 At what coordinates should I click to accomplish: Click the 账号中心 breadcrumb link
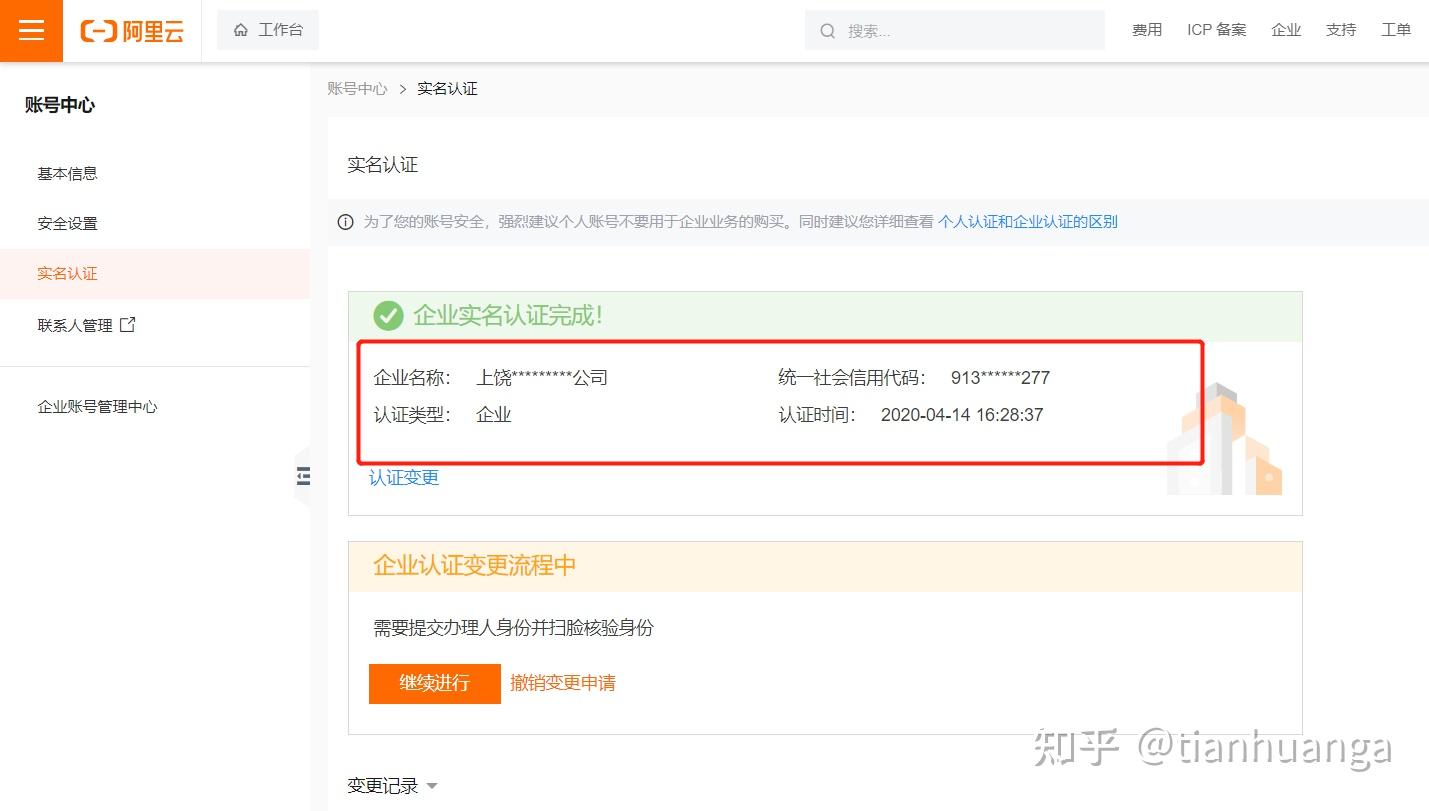pos(357,89)
